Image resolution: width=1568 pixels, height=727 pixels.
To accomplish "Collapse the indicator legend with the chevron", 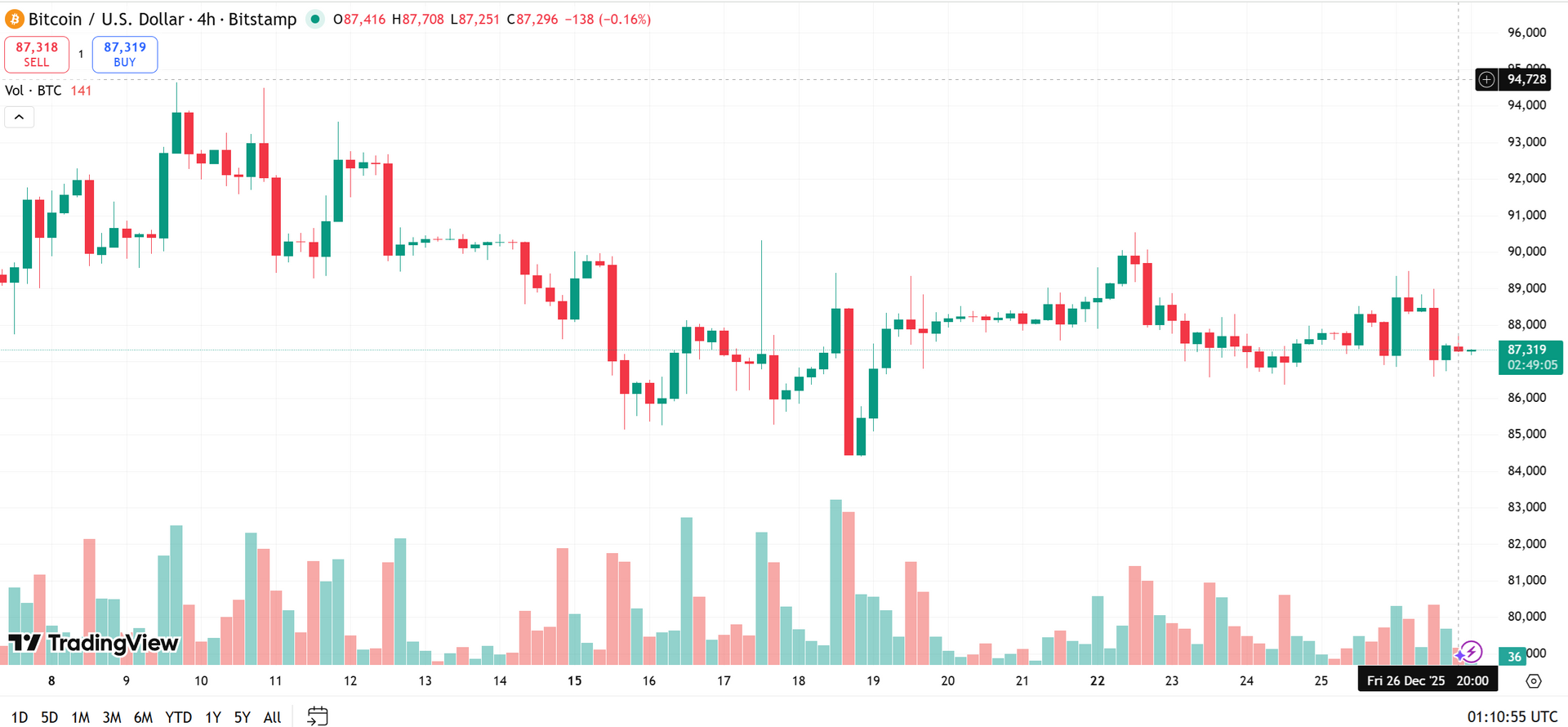I will 20,118.
